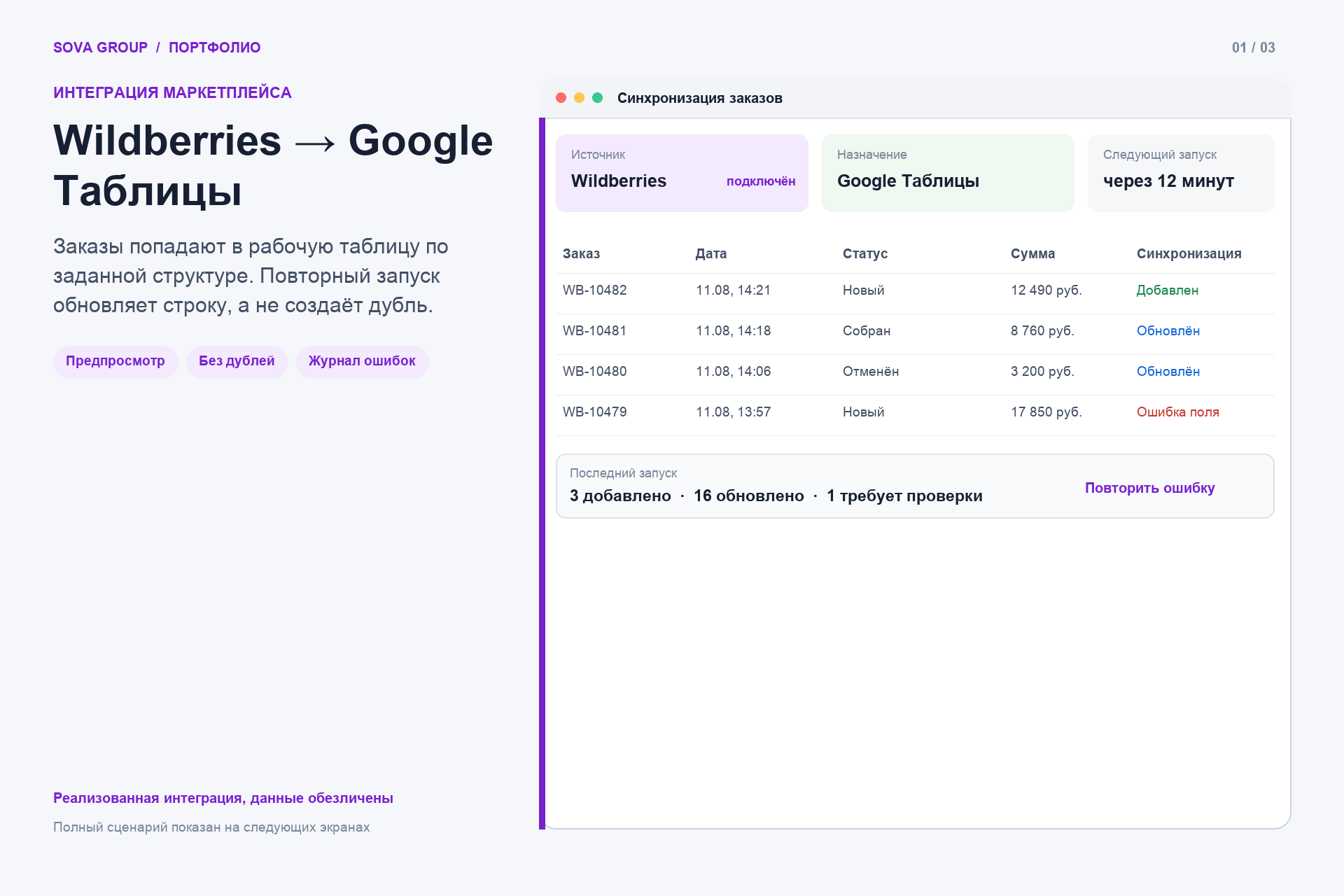Click the 3 добавлено summary text
The height and width of the screenshot is (896, 1344).
[x=620, y=496]
